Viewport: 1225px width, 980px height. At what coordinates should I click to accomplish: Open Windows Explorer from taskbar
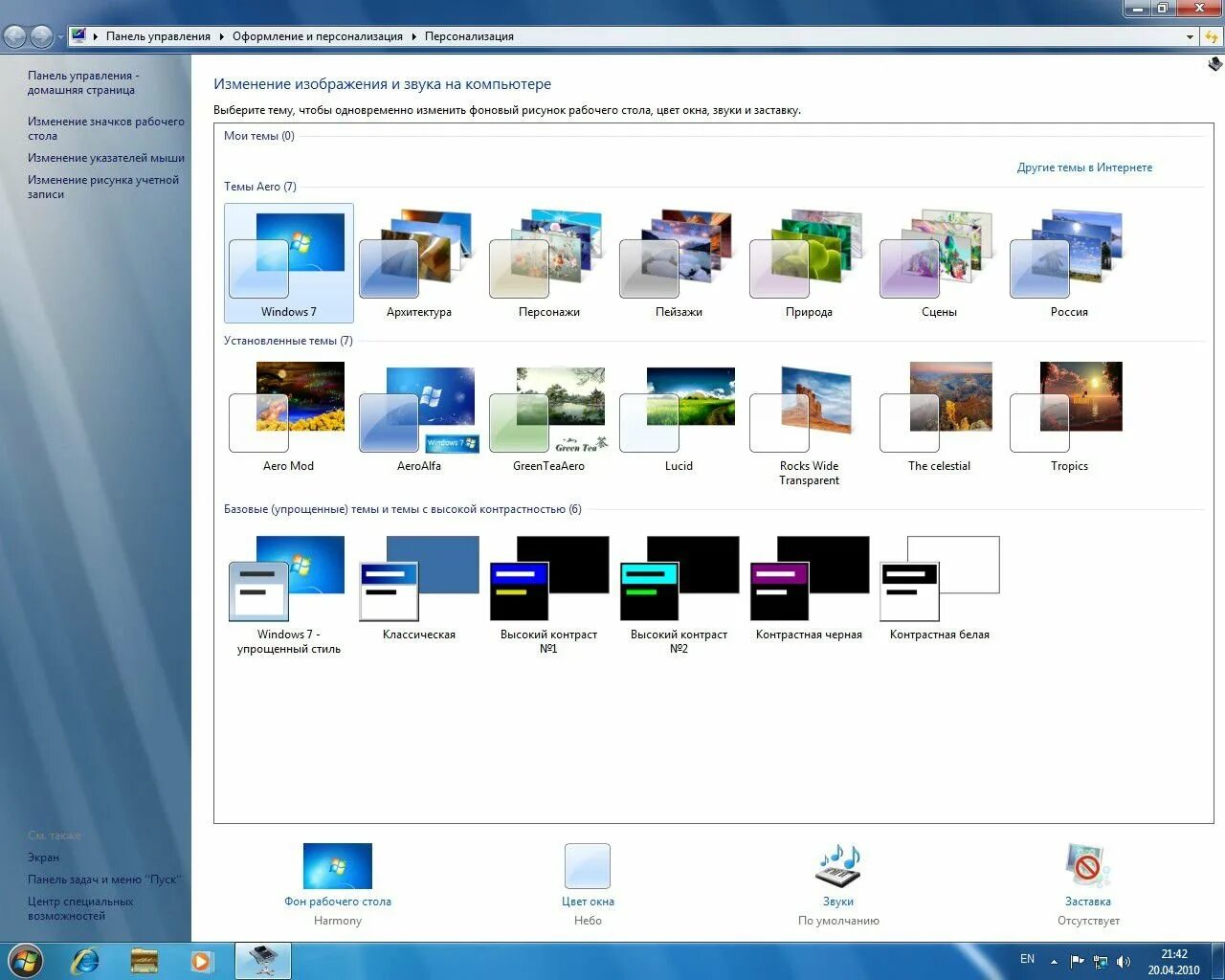coord(145,961)
